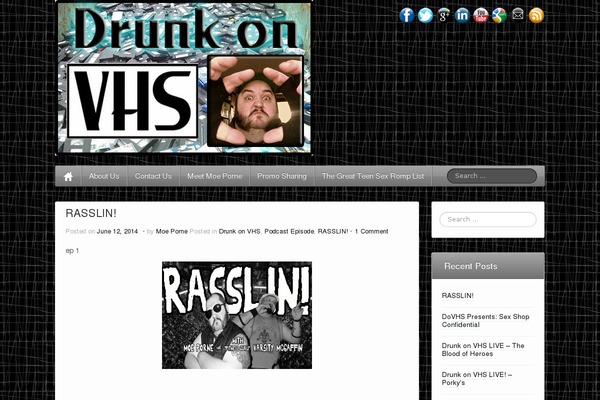Viewport: 600px width, 400px height.
Task: Focus the sidebar search field
Action: point(488,219)
